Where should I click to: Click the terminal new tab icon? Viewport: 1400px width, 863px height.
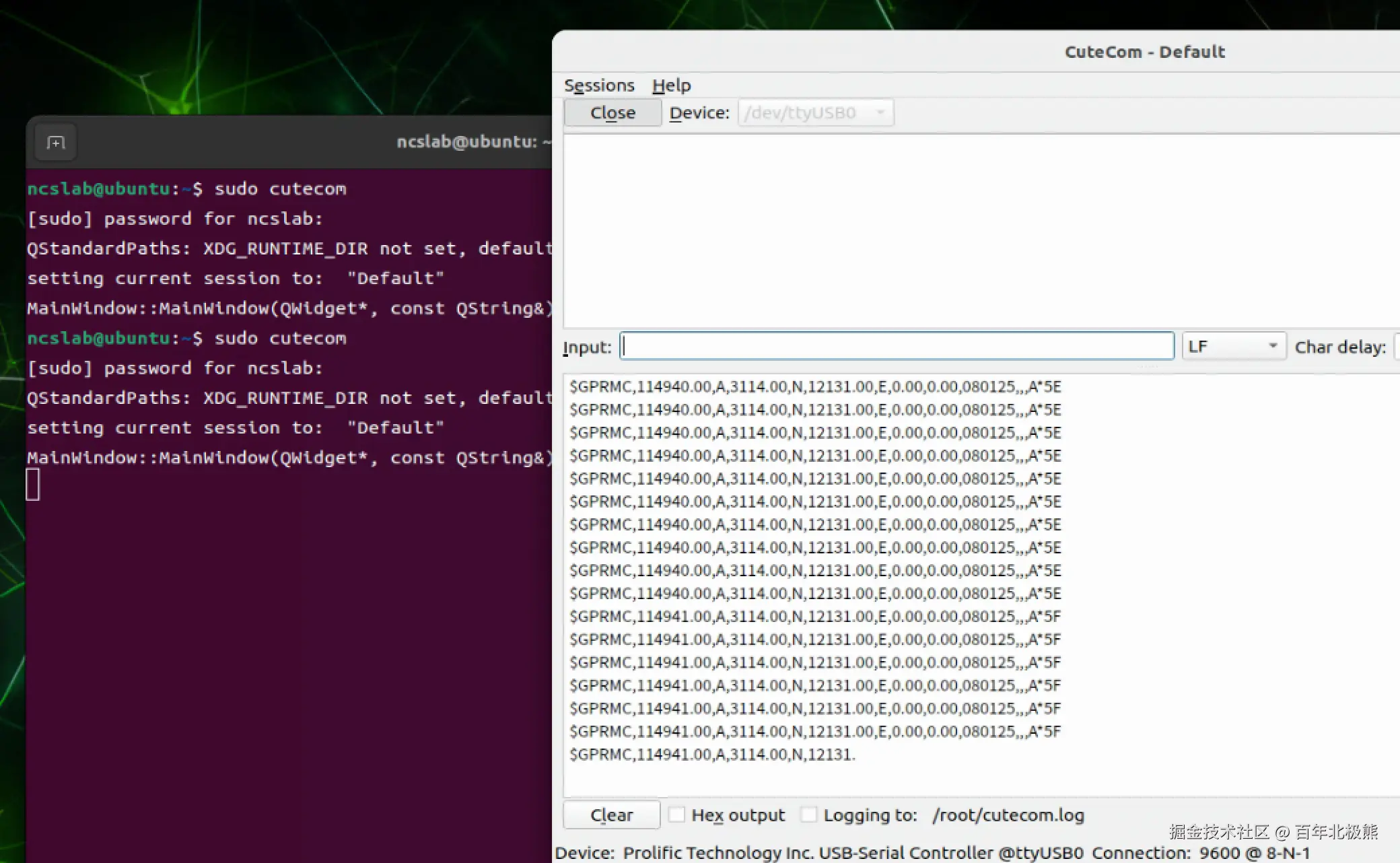click(55, 143)
